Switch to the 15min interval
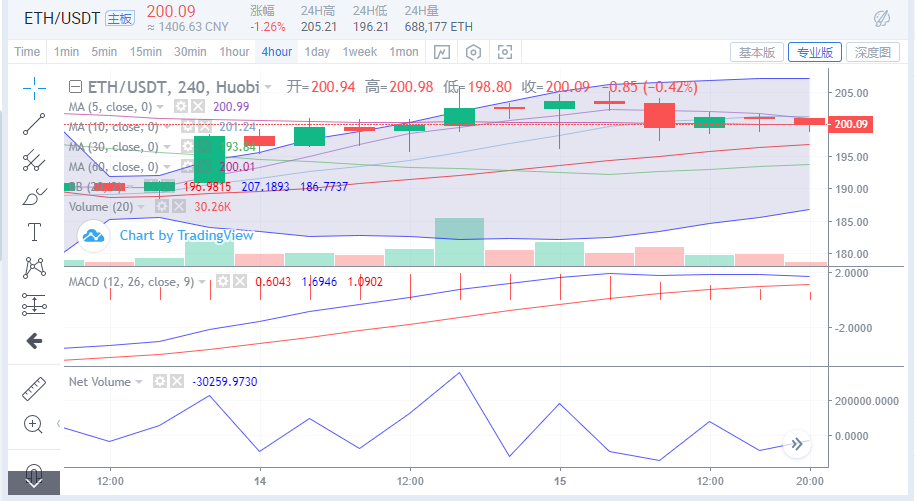Screen dimensions: 915x501 tap(145, 52)
